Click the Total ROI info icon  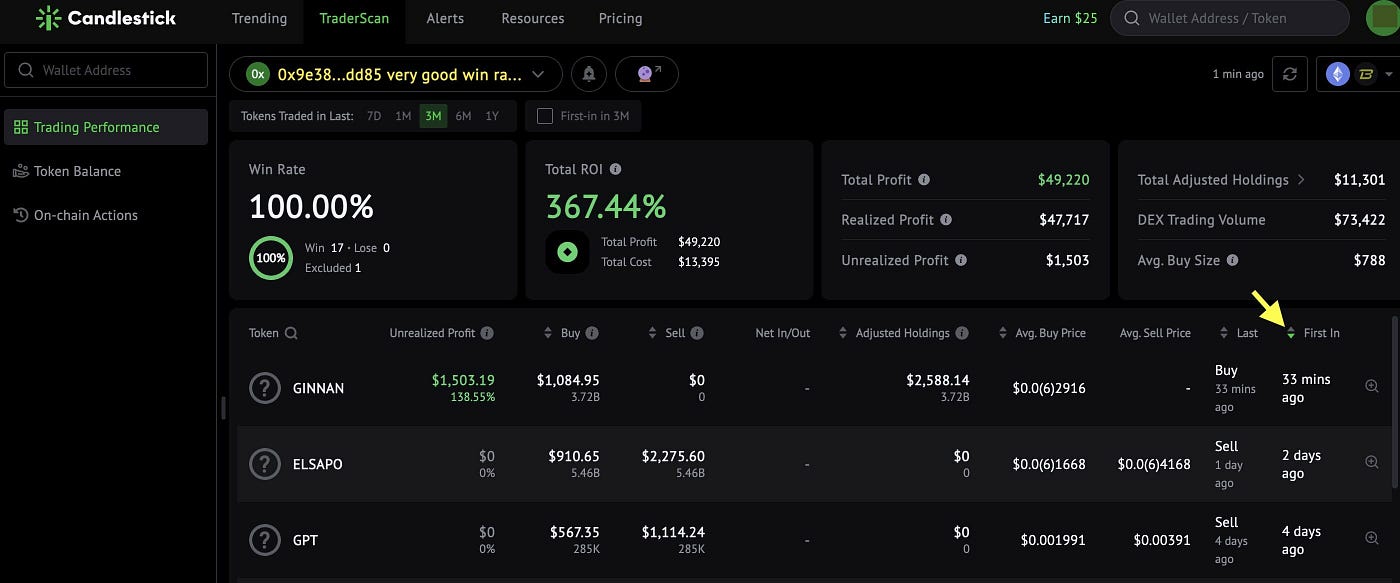click(x=615, y=170)
